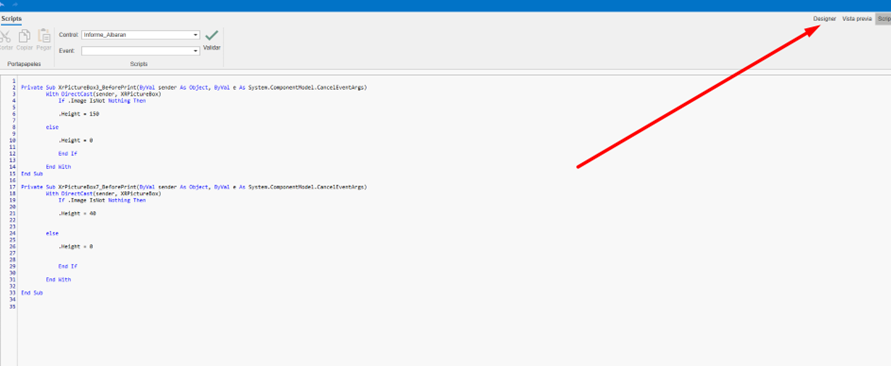Viewport: 891px width, 366px height.
Task: Click 'If .Image IsNot Nothing Then' on line 19
Action: point(102,200)
